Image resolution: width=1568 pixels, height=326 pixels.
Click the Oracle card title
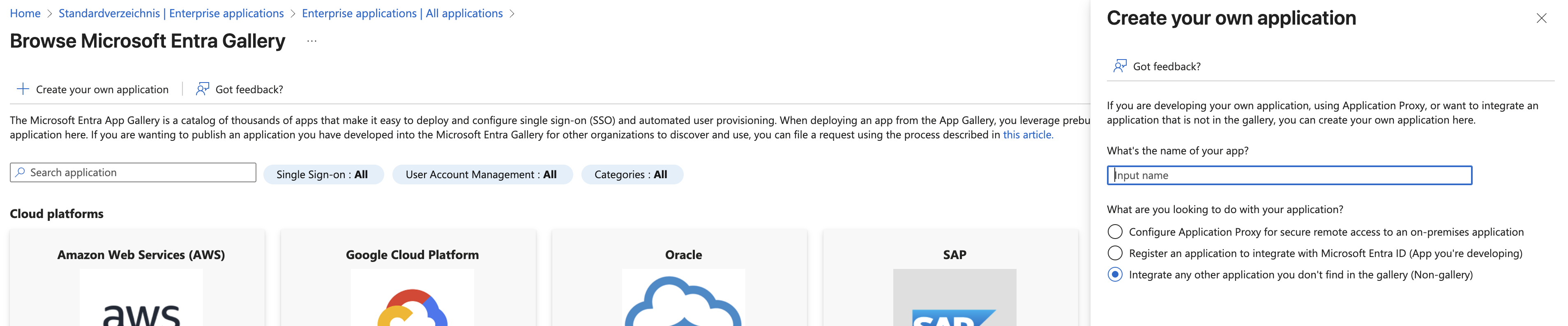pos(683,255)
